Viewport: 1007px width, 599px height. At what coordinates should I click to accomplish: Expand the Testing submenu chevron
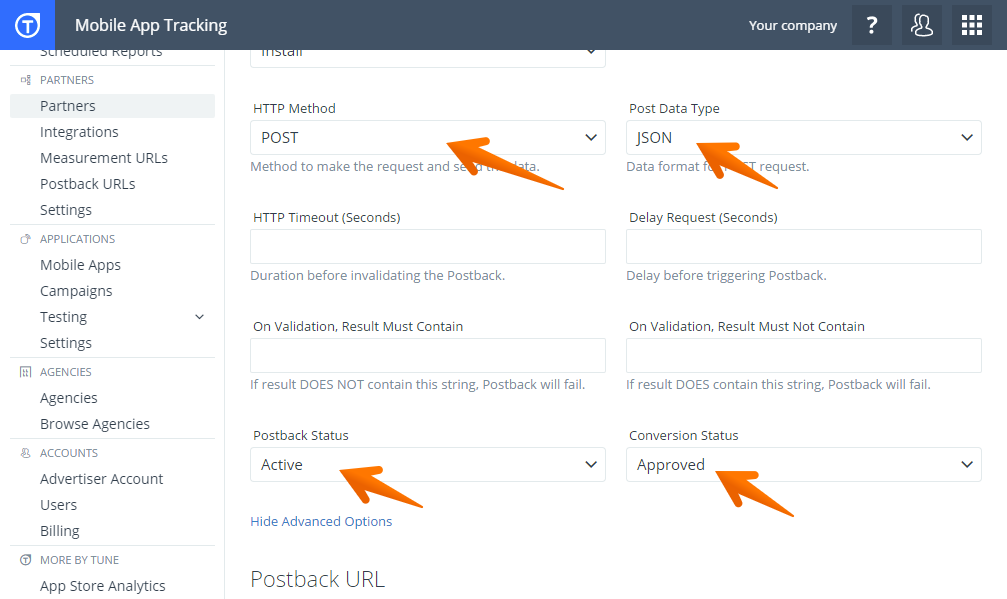(199, 317)
